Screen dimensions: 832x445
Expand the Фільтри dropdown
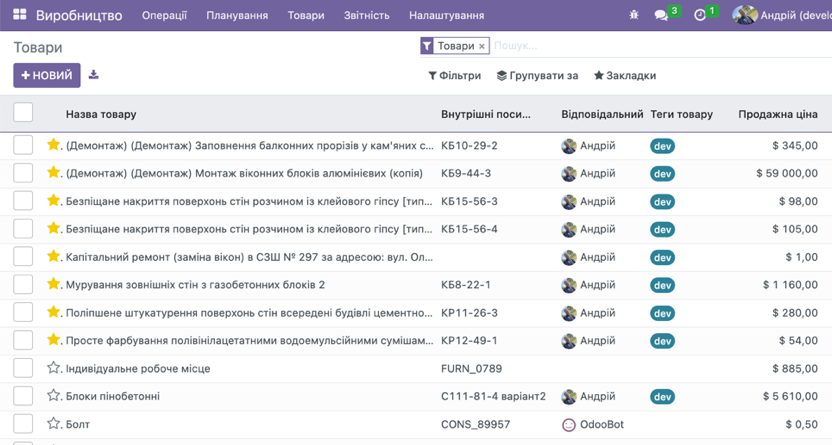tap(454, 76)
